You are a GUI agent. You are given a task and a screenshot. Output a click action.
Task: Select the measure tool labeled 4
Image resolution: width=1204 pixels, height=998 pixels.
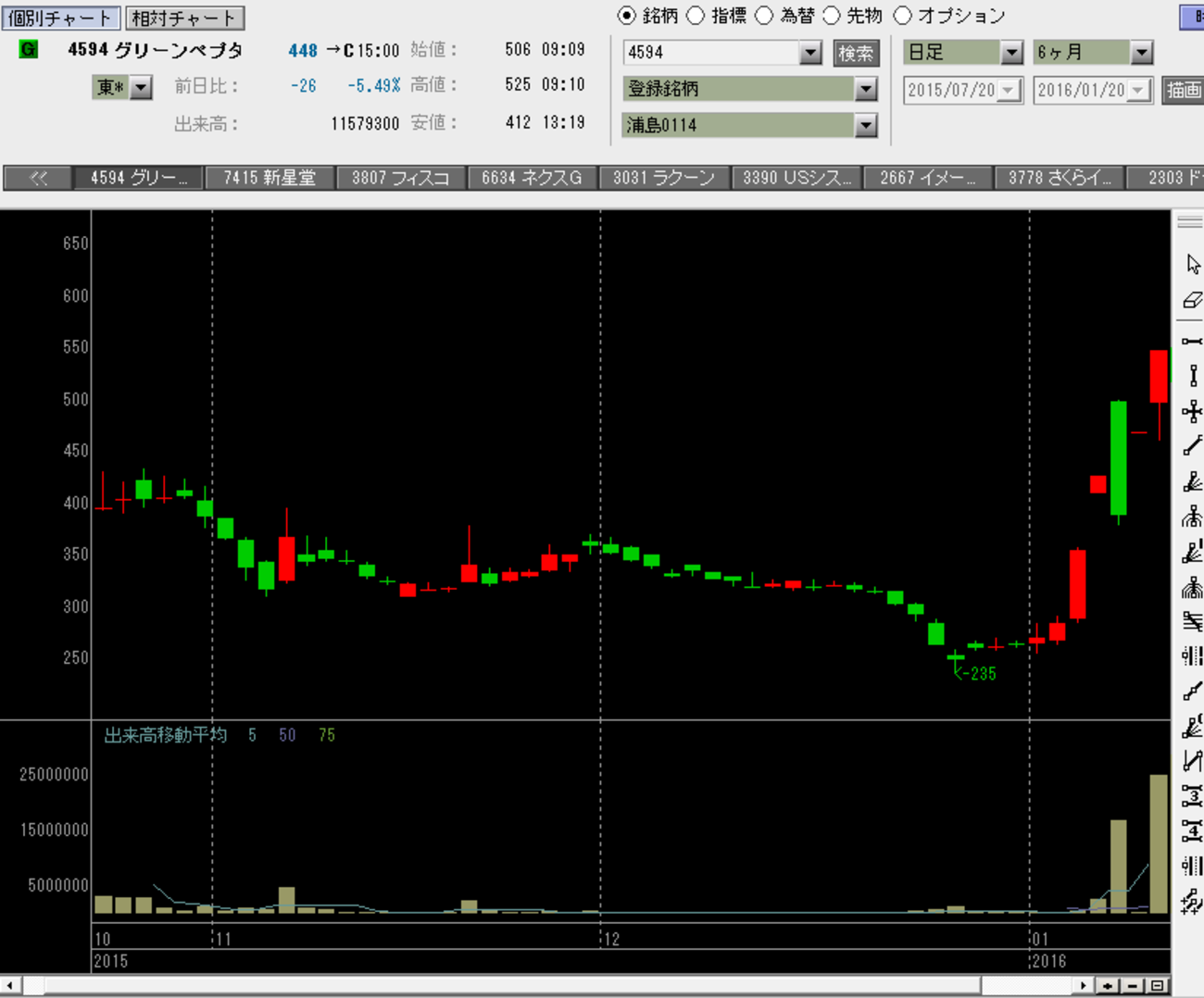point(1193,831)
